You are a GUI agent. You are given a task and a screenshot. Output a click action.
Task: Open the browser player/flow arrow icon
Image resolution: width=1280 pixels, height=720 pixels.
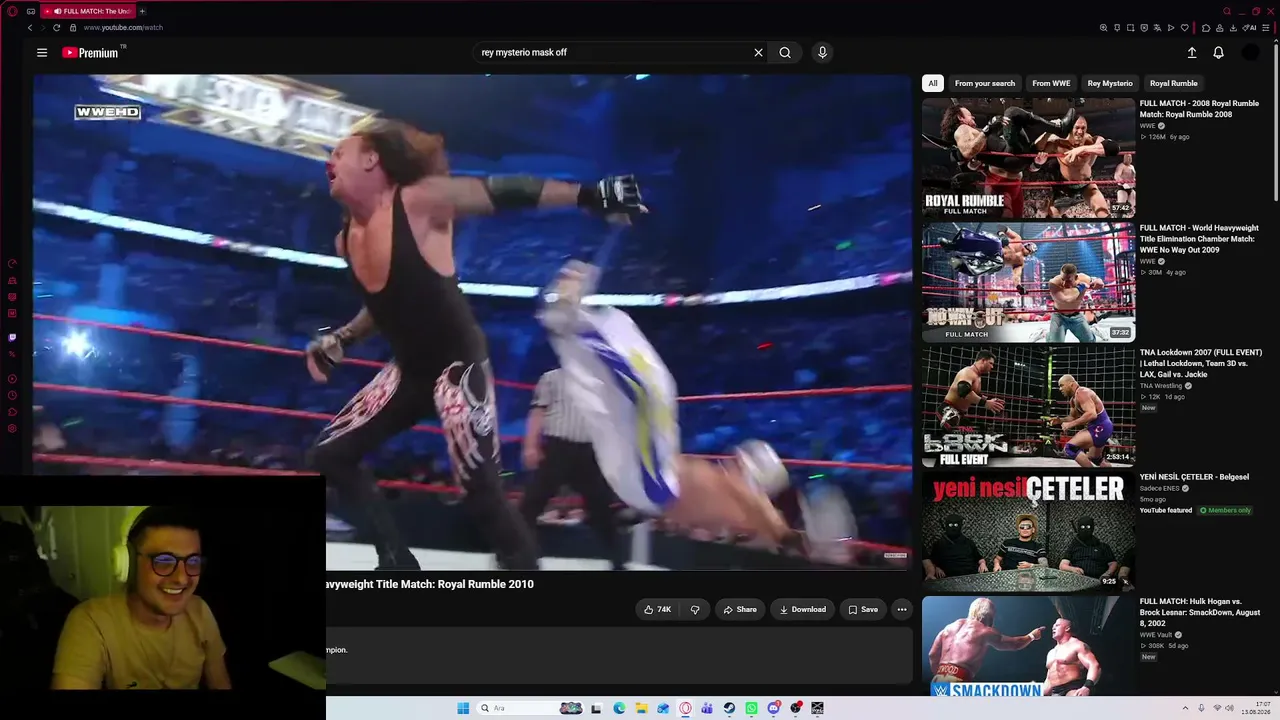1171,28
